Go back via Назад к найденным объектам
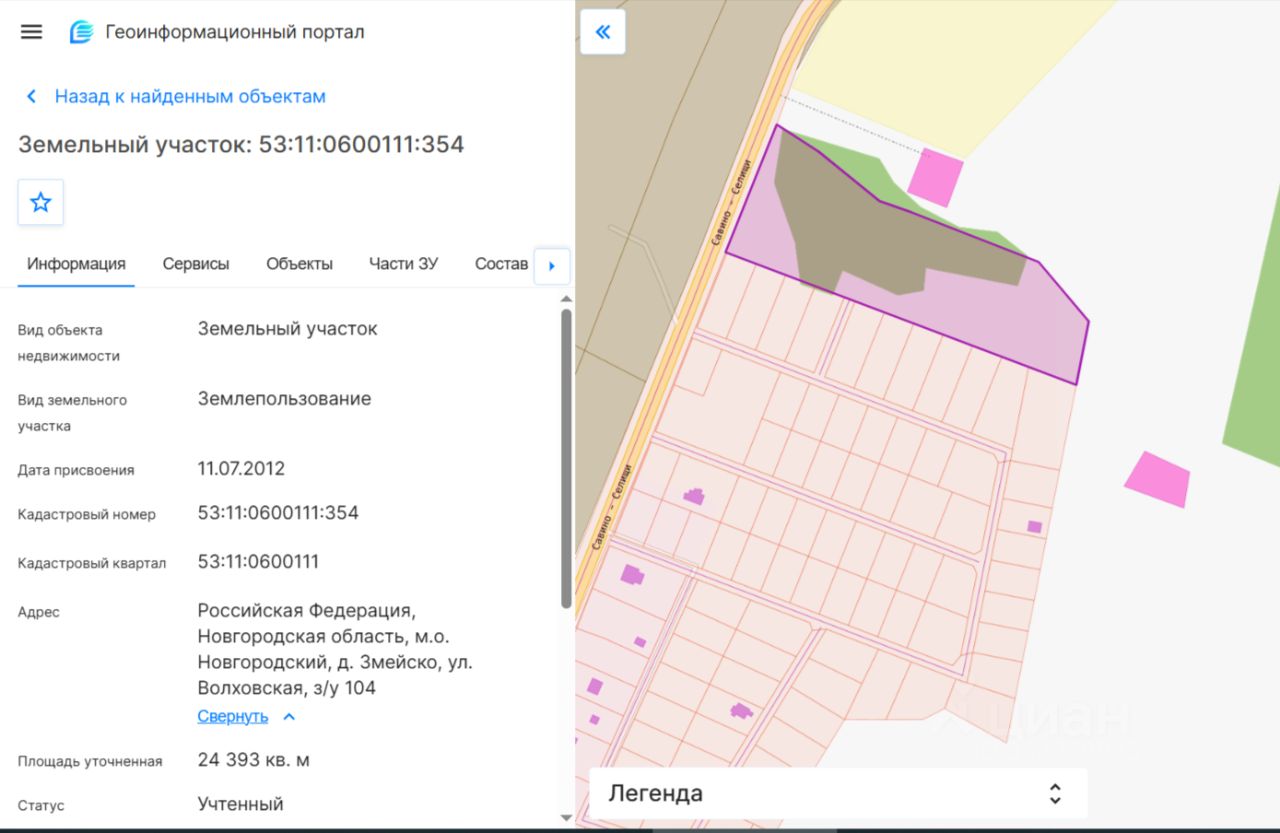Viewport: 1280px width, 833px height. pos(190,97)
